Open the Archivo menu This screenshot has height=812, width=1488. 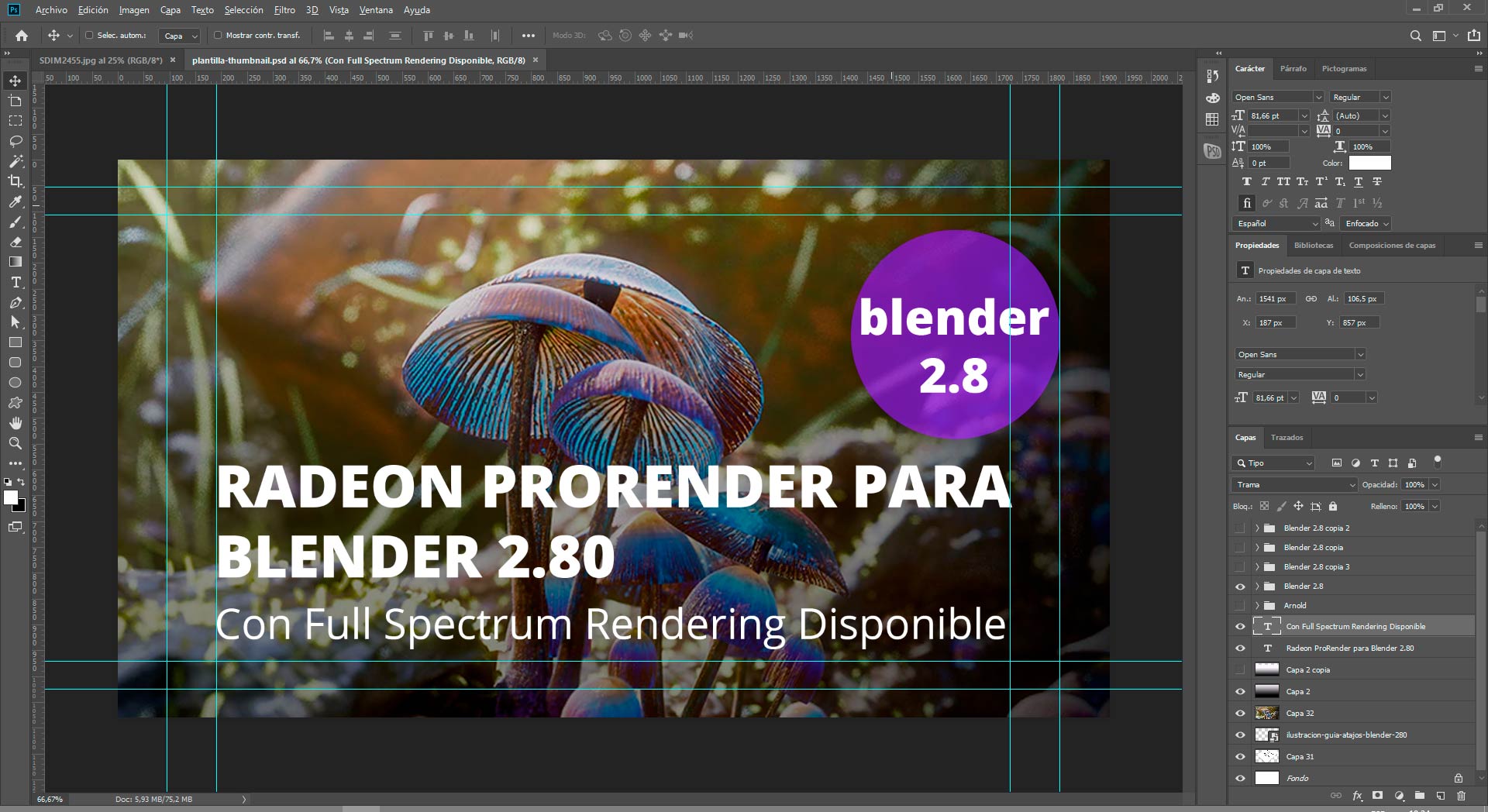point(51,10)
